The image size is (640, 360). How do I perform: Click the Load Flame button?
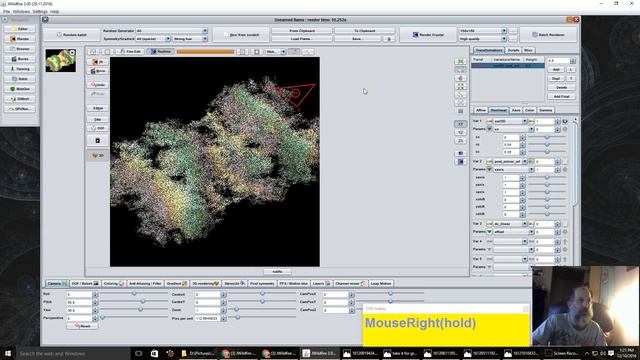tap(302, 39)
